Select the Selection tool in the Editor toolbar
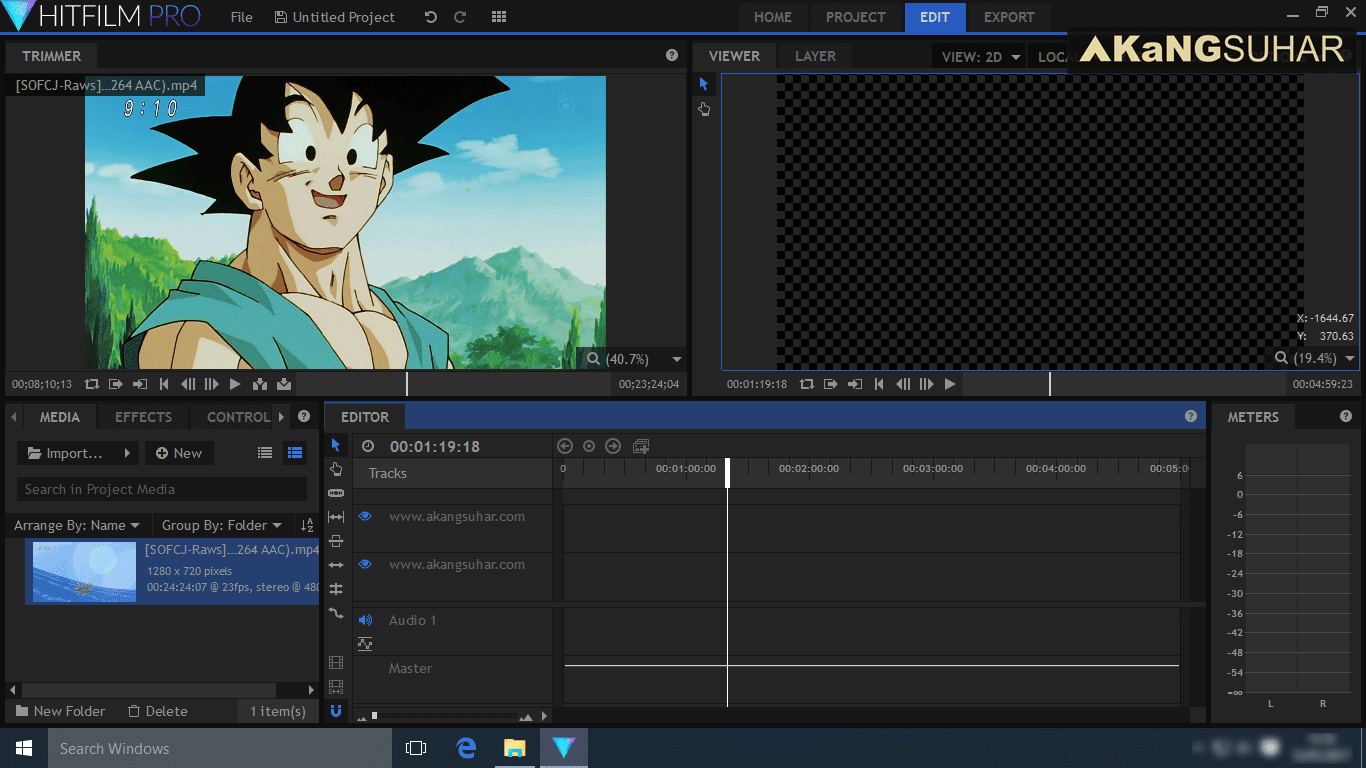Viewport: 1366px width, 768px height. tap(336, 445)
